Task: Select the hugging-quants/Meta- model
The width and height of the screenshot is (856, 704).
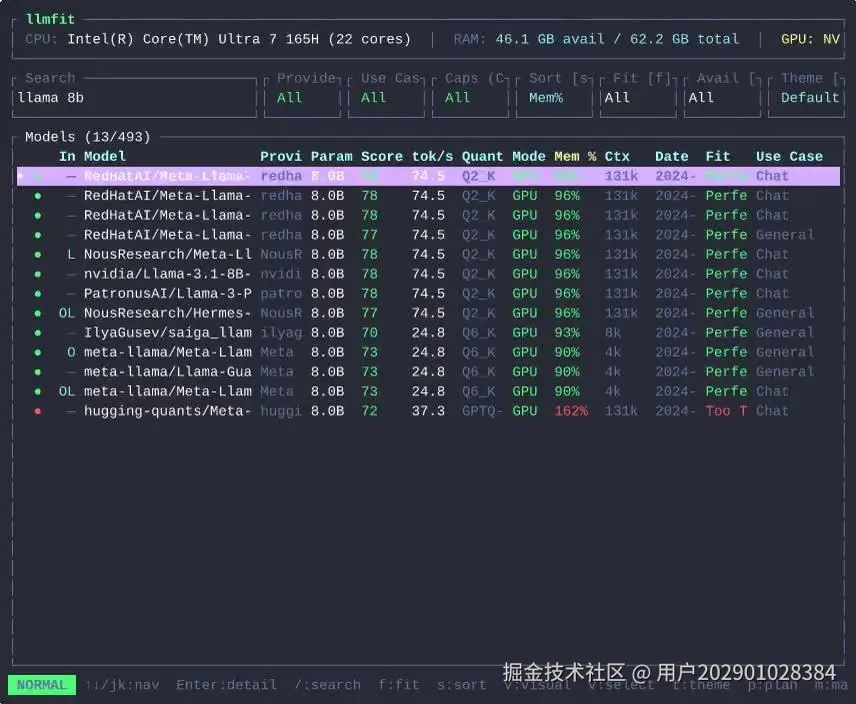Action: coord(429,411)
